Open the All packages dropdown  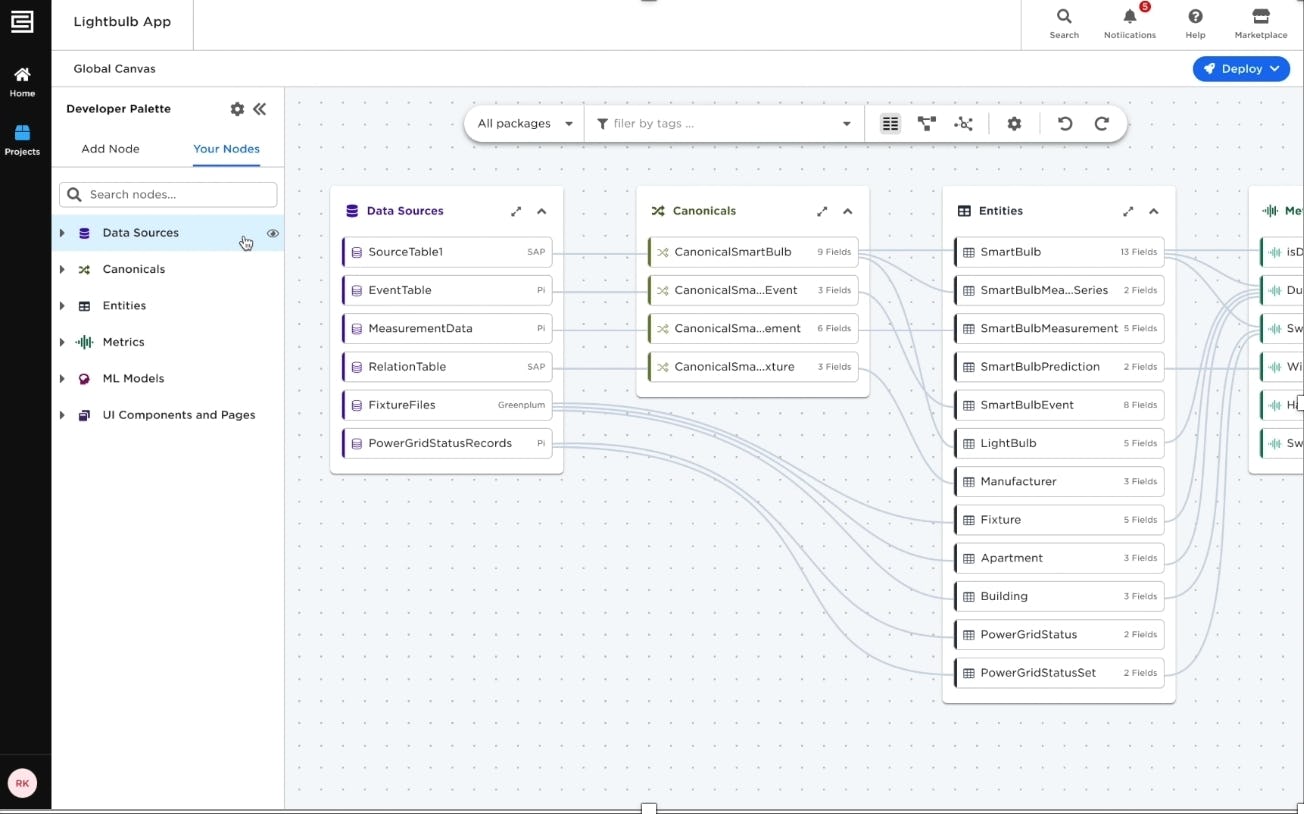pos(522,123)
